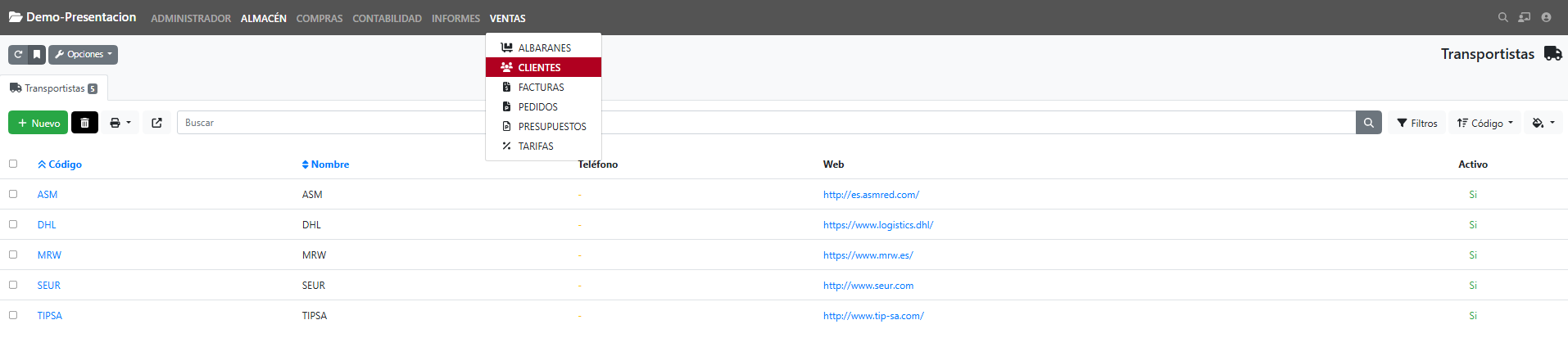
Task: Check the DHL row checkbox
Action: click(x=13, y=224)
